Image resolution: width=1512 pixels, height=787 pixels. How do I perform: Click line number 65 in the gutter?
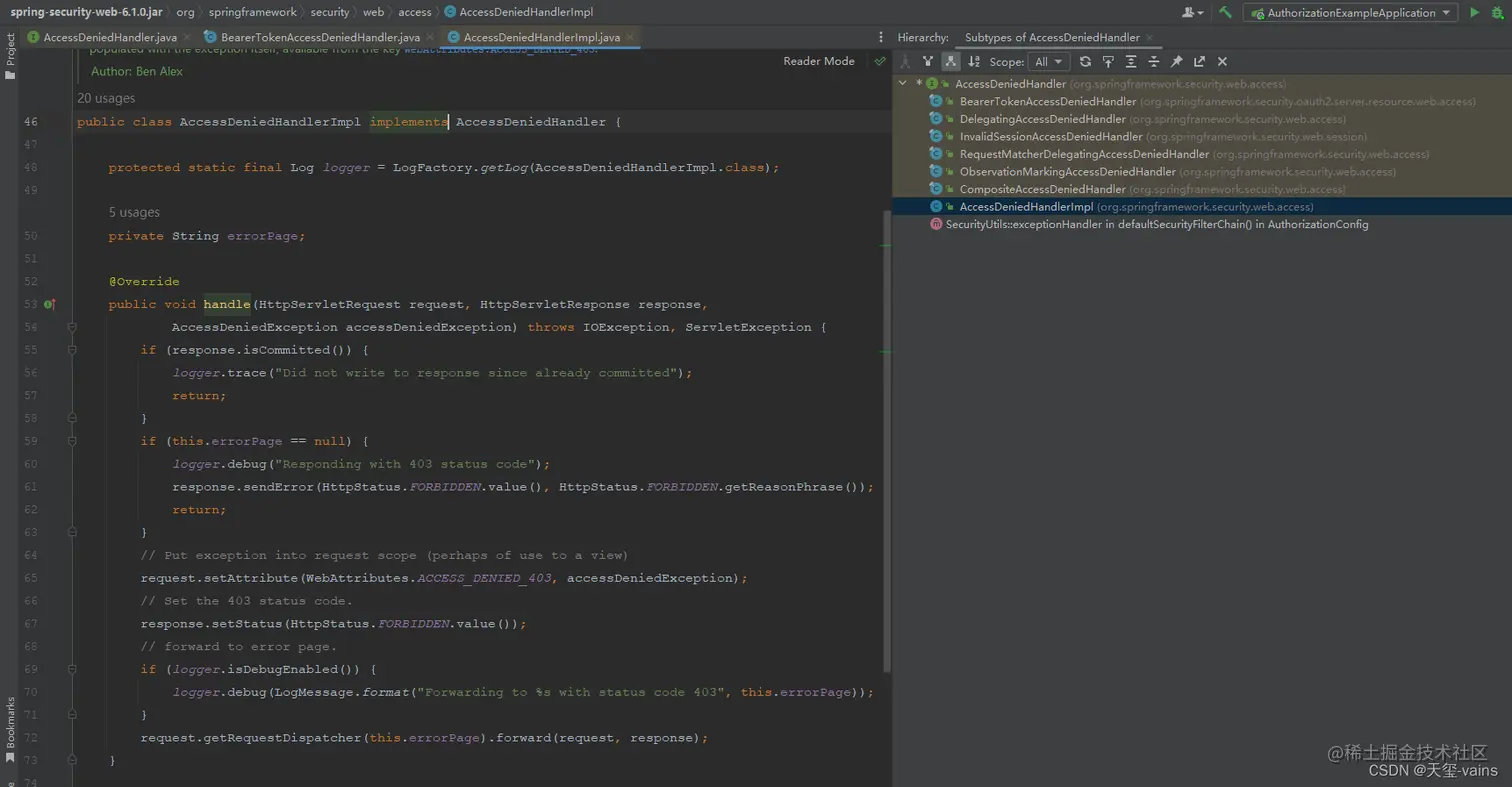point(30,578)
